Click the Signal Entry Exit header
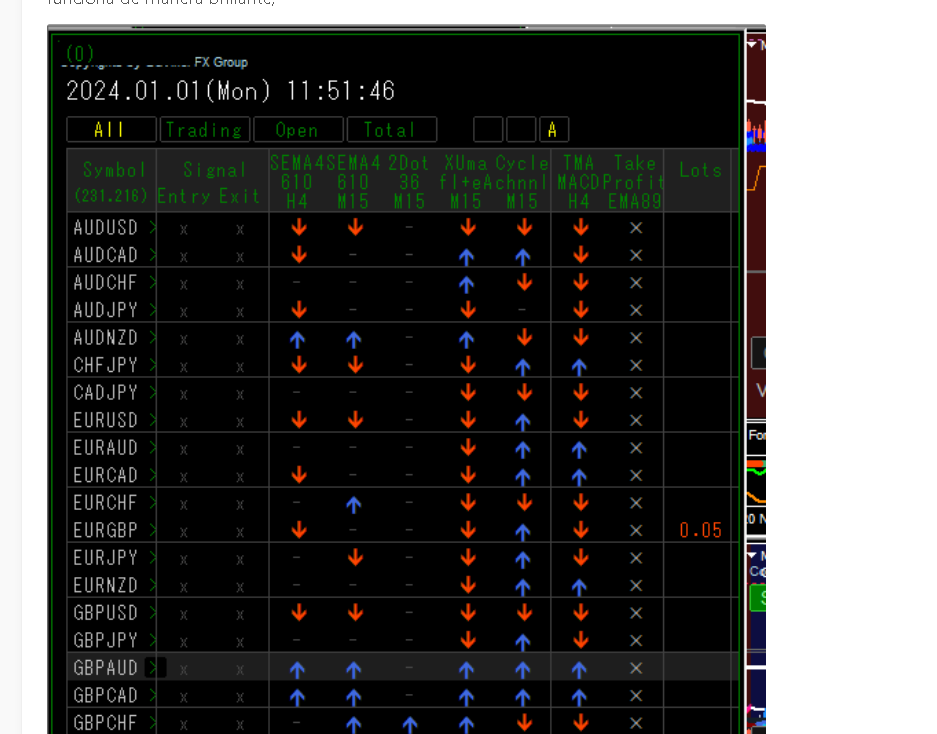The image size is (937, 734). point(212,181)
